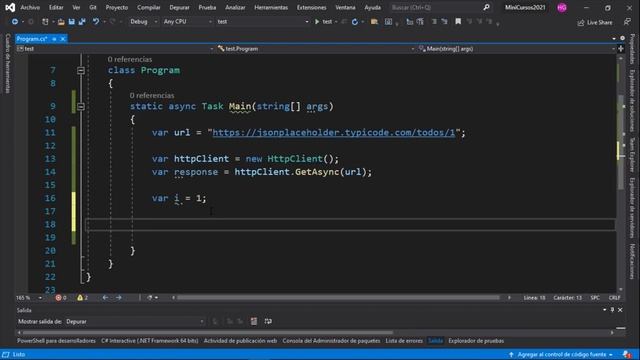The image size is (640, 360).
Task: Collapse the Main method code block
Action: pyautogui.click(x=81, y=107)
